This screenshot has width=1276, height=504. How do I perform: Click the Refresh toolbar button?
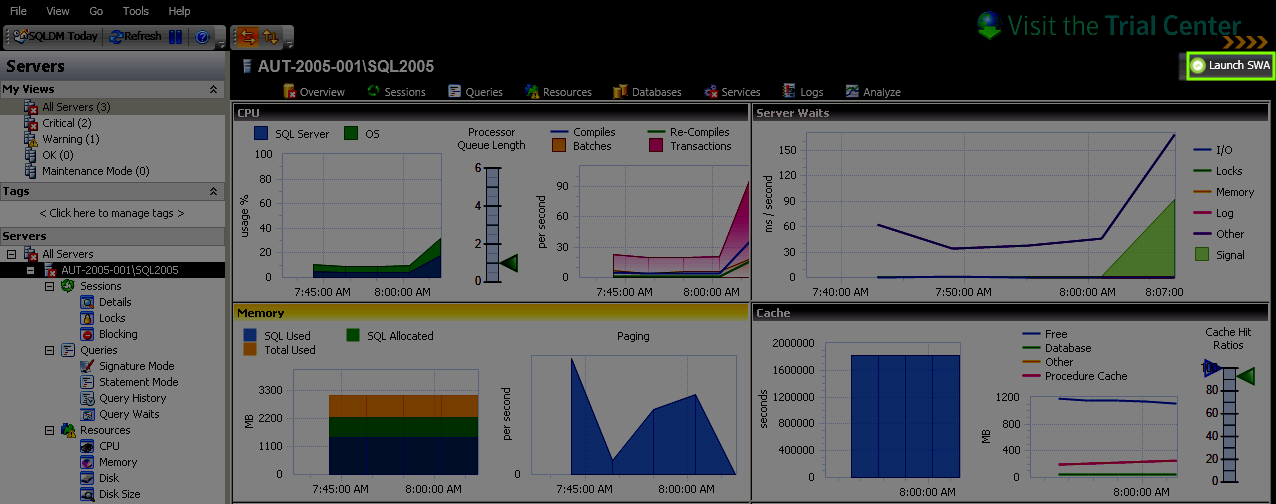pos(135,37)
